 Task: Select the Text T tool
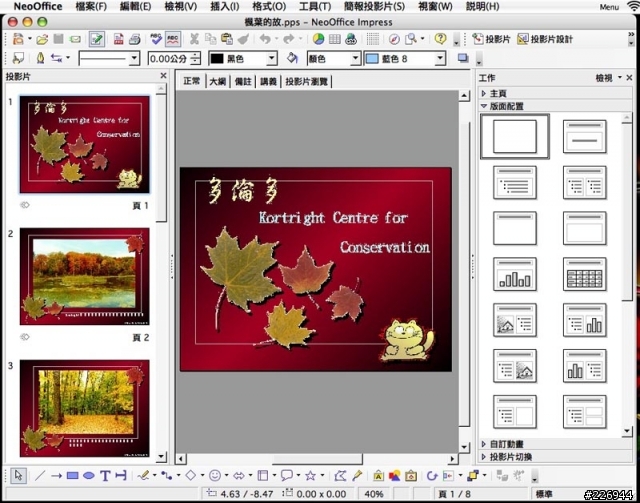click(105, 476)
